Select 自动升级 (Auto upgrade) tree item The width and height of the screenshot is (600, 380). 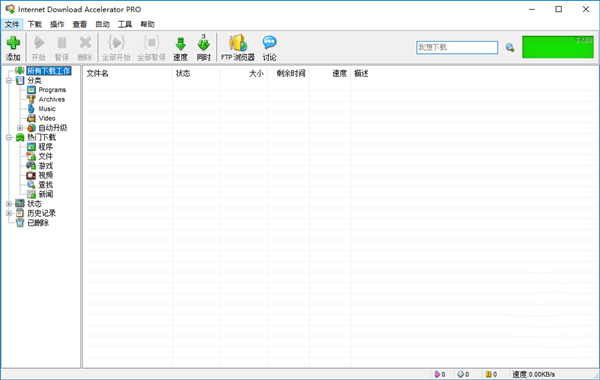[53, 128]
